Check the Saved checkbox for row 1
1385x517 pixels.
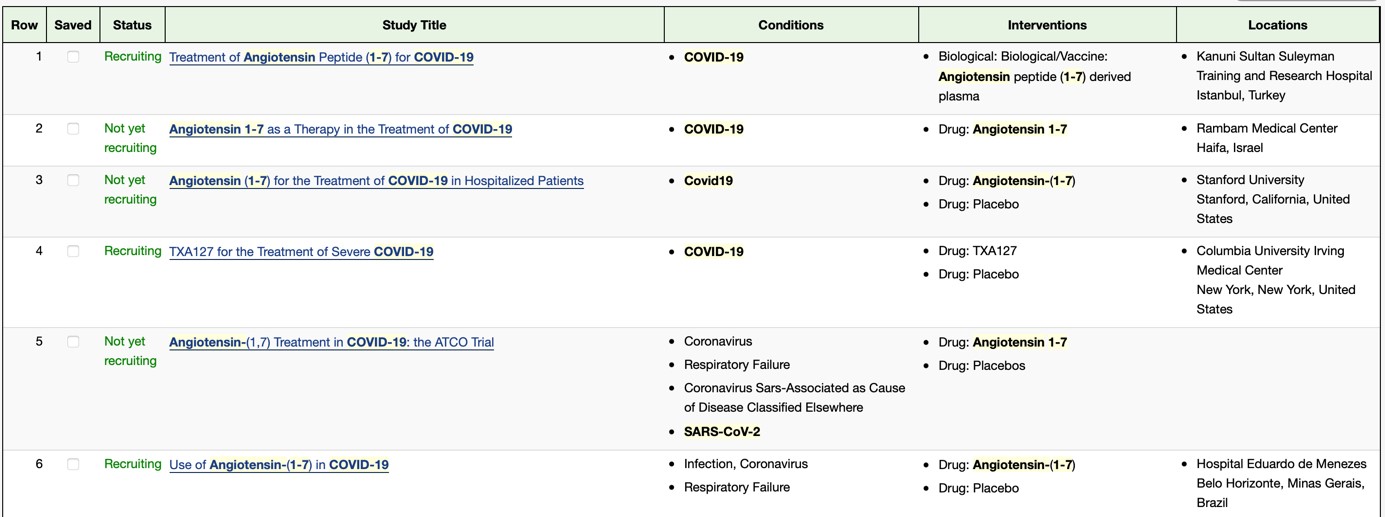[73, 57]
